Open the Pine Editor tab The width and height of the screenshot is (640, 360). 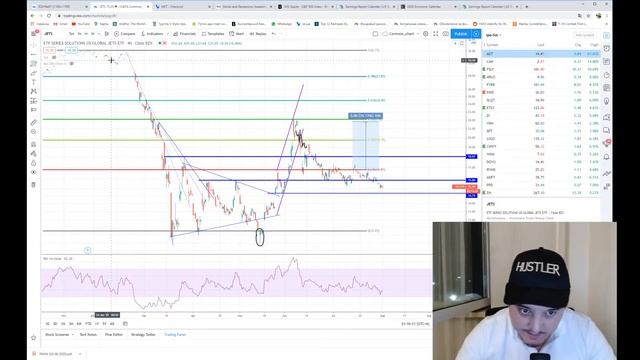(114, 334)
